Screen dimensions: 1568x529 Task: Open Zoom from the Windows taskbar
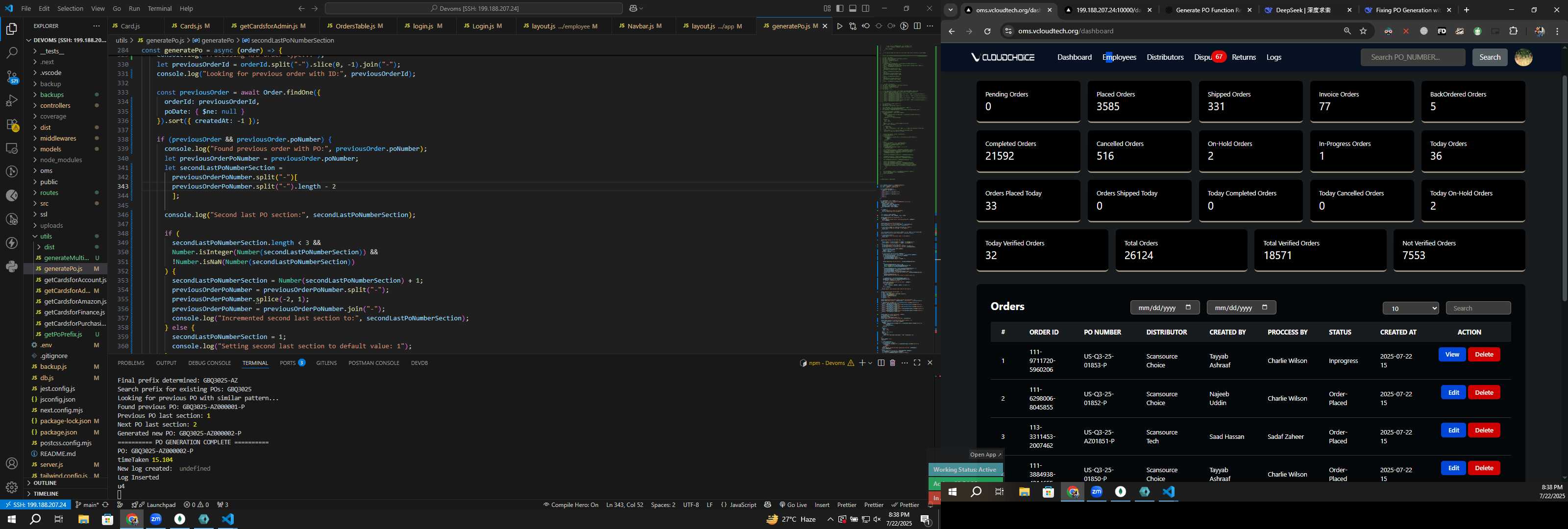(156, 519)
